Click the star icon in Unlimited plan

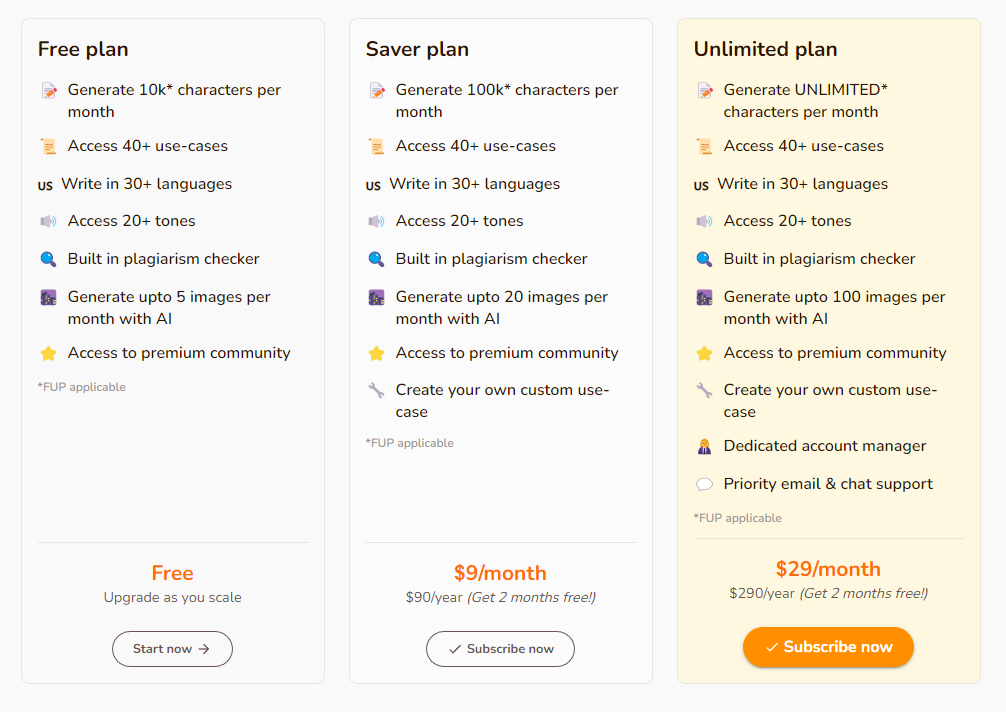[x=704, y=353]
